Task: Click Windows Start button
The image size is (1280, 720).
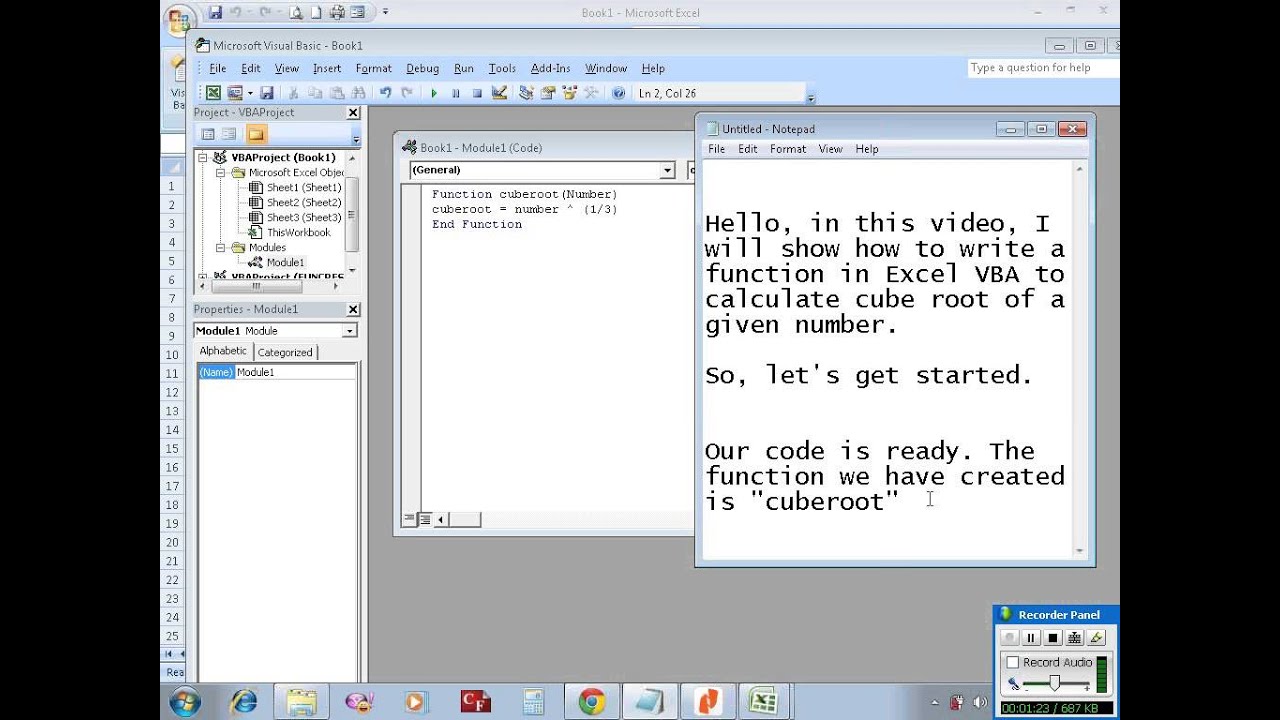Action: click(x=185, y=702)
